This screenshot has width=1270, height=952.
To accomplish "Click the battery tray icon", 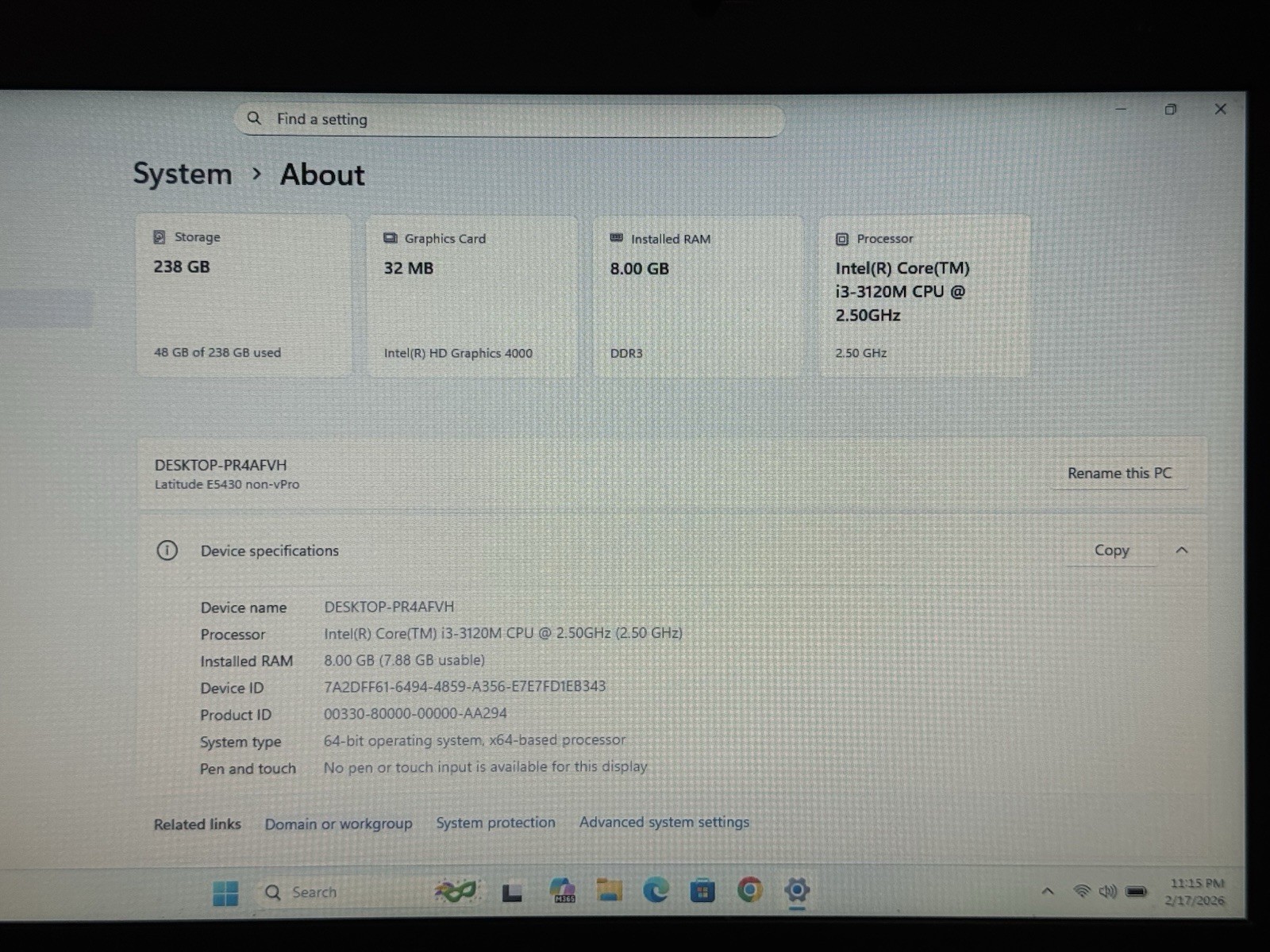I will (x=1136, y=892).
